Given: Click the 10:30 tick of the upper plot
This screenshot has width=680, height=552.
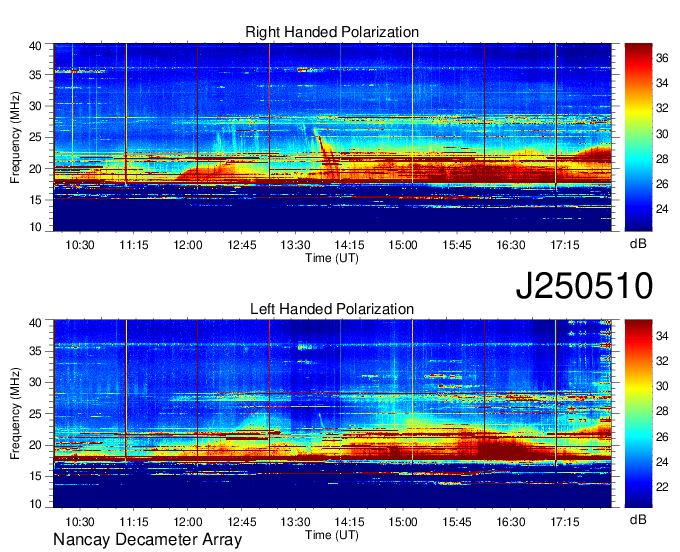Looking at the screenshot, I should click(80, 245).
